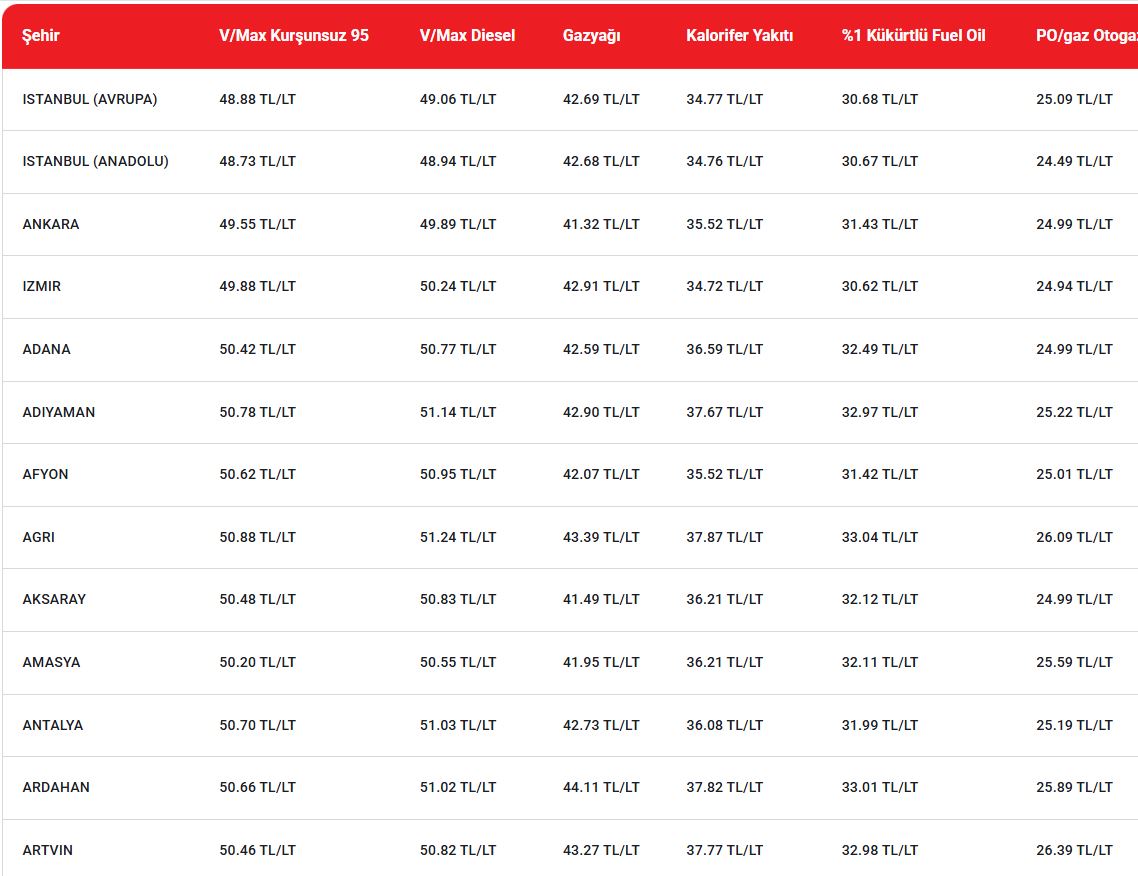The height and width of the screenshot is (876, 1138).
Task: Select the ANKARA city cell
Action: click(x=51, y=224)
